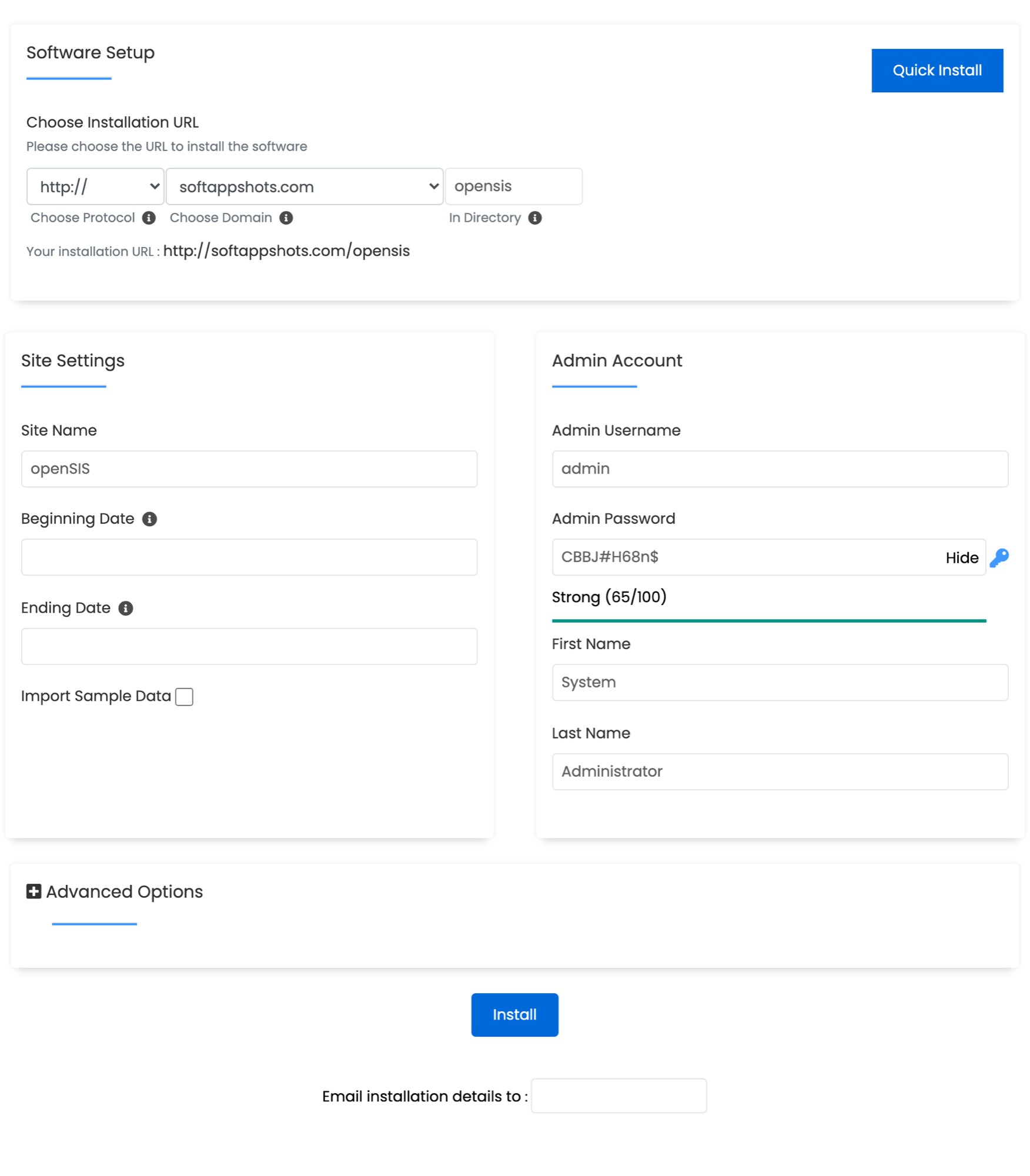1030x1176 pixels.
Task: Toggle Import Sample Data off after checking
Action: click(x=184, y=696)
